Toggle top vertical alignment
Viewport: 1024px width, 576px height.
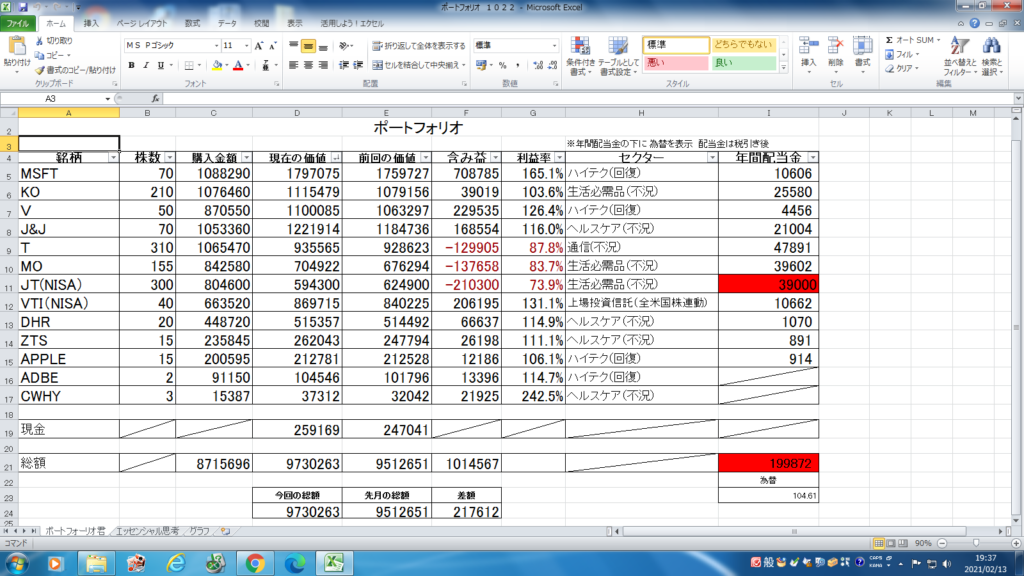tap(294, 46)
